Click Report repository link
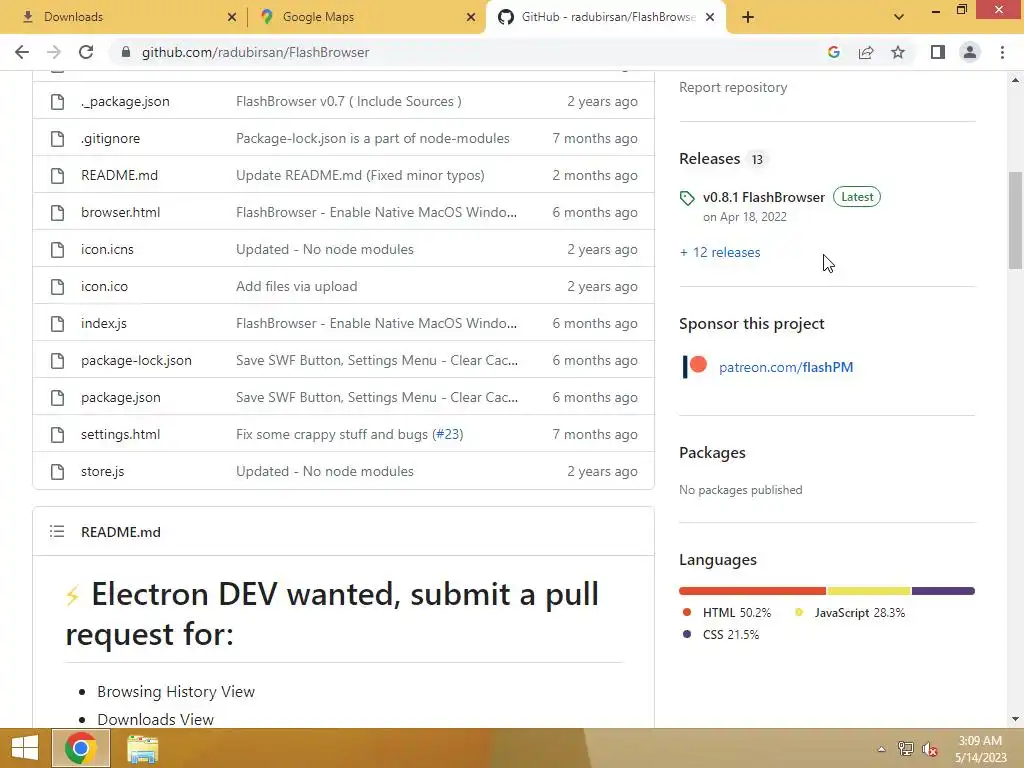Image resolution: width=1024 pixels, height=768 pixels. (x=733, y=87)
